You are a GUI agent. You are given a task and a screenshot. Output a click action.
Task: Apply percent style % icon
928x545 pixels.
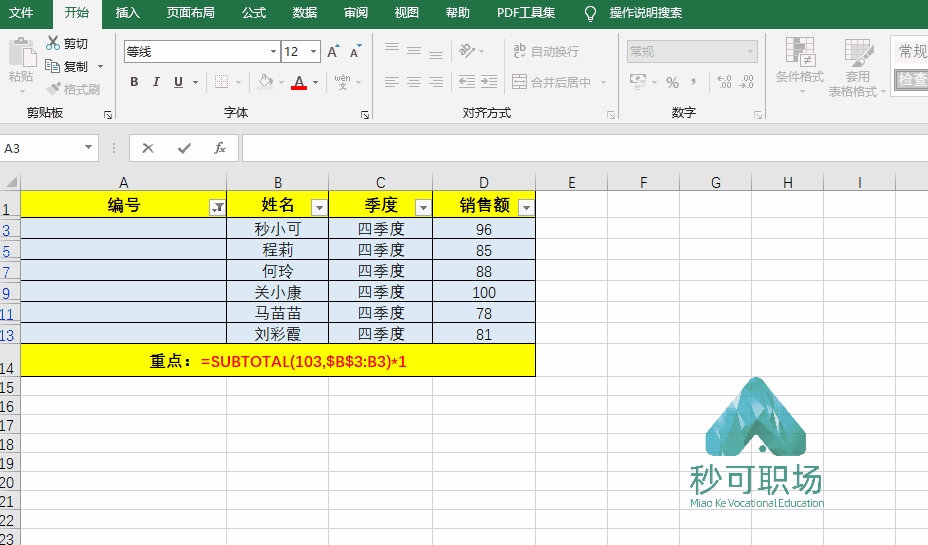pos(672,82)
